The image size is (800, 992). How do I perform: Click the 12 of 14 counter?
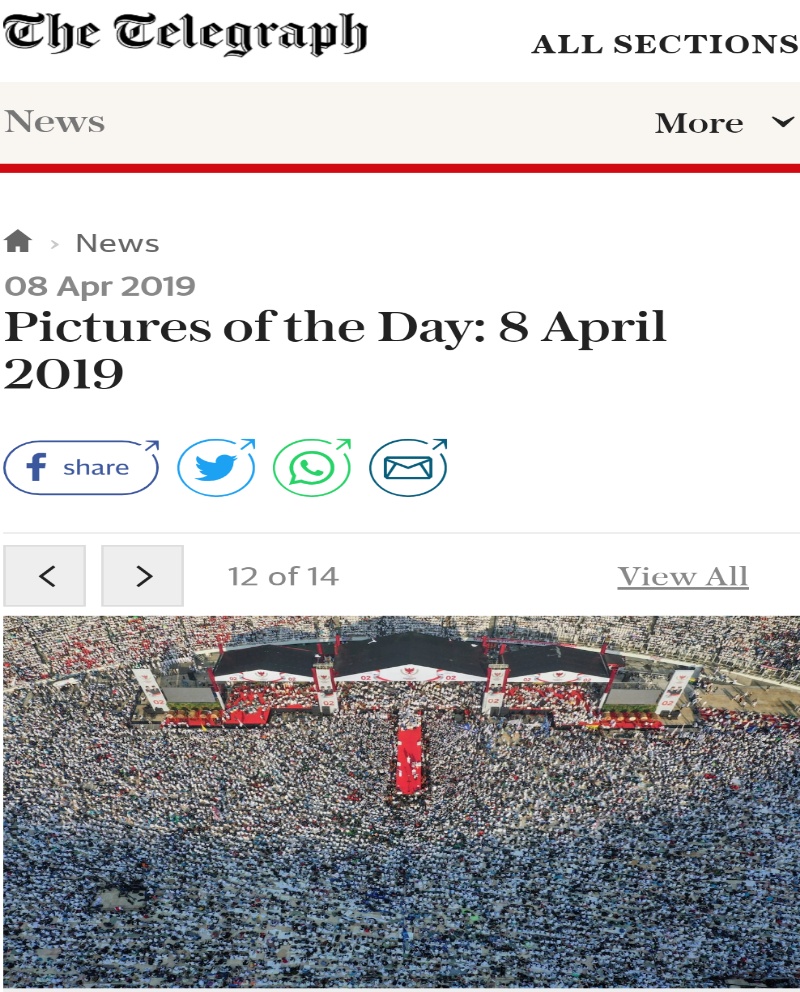283,576
